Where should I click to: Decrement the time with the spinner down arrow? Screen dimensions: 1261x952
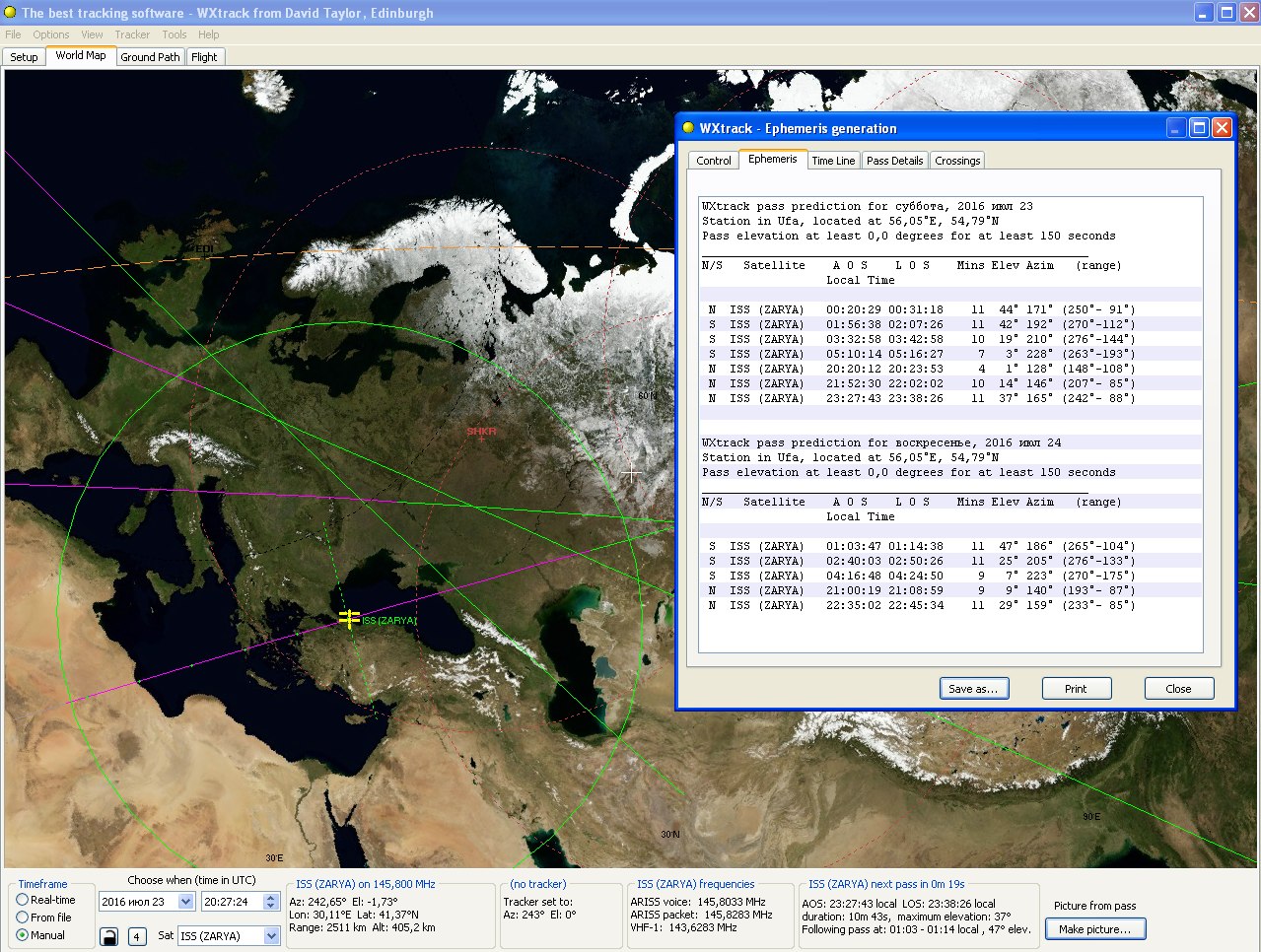point(271,906)
